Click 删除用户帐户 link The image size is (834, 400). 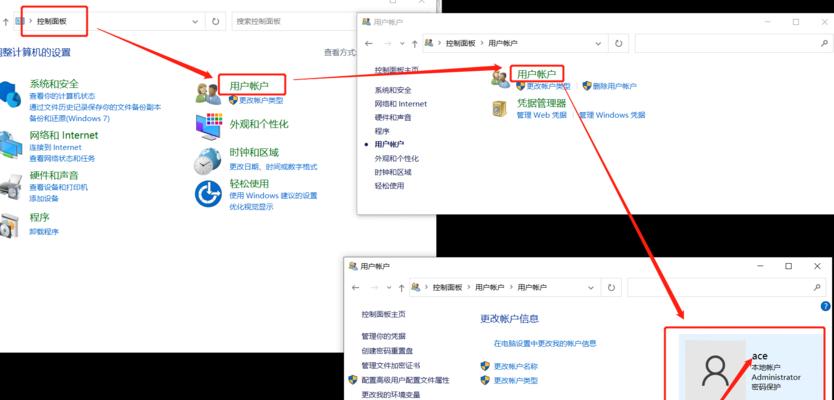click(614, 86)
